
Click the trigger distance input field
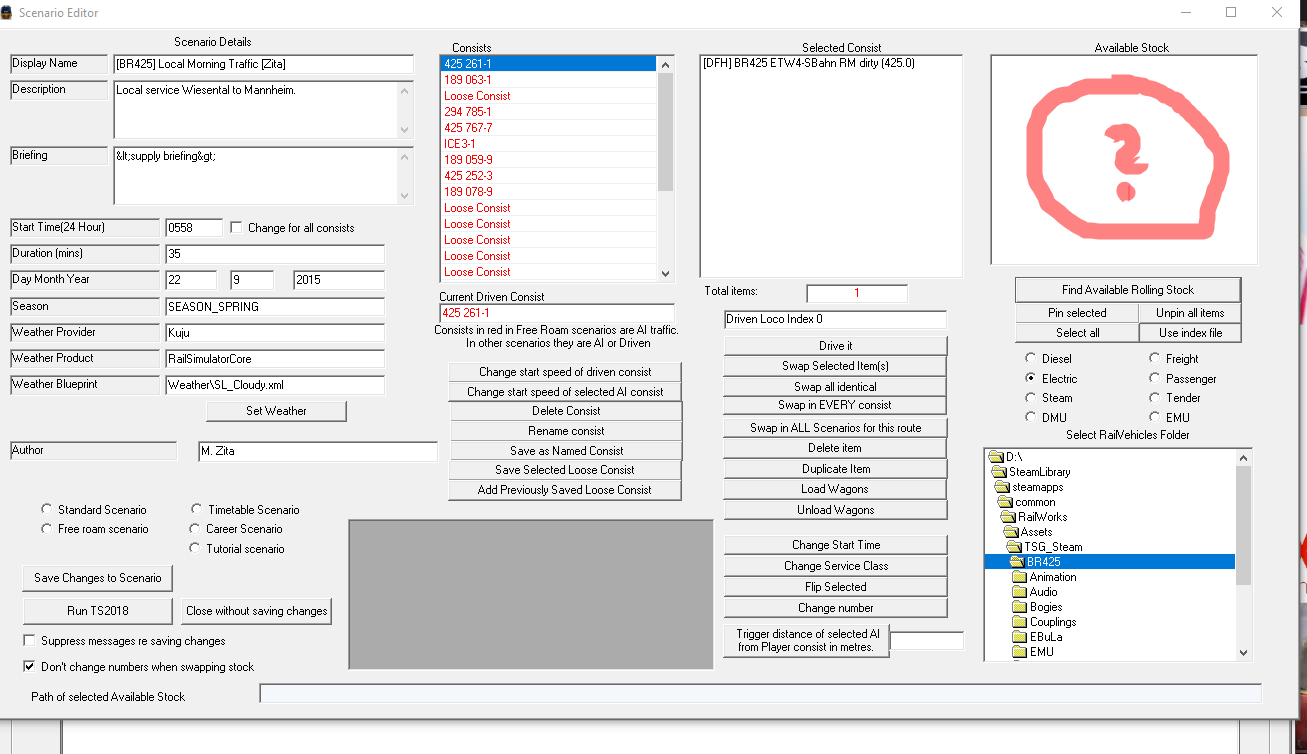tap(927, 641)
